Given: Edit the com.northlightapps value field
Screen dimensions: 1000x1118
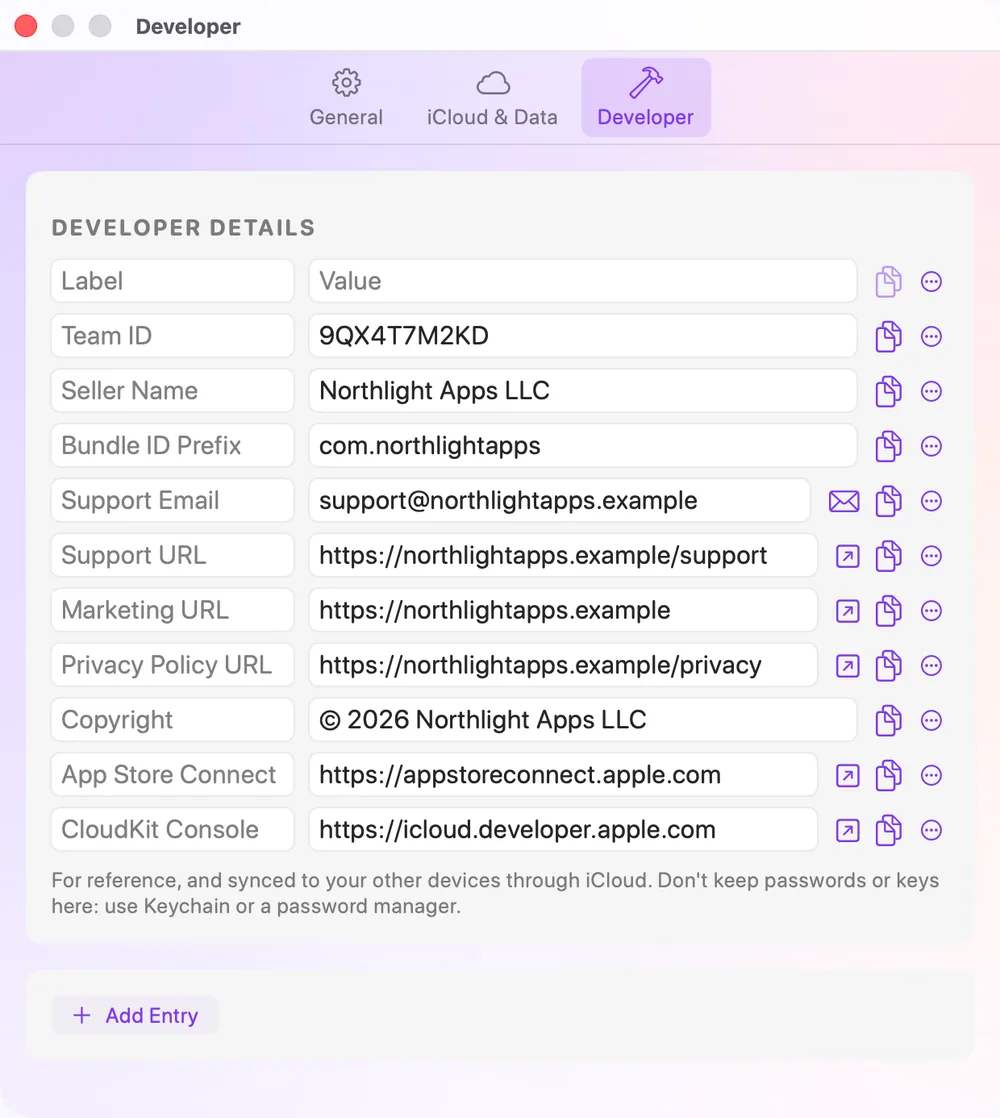Looking at the screenshot, I should click(582, 446).
